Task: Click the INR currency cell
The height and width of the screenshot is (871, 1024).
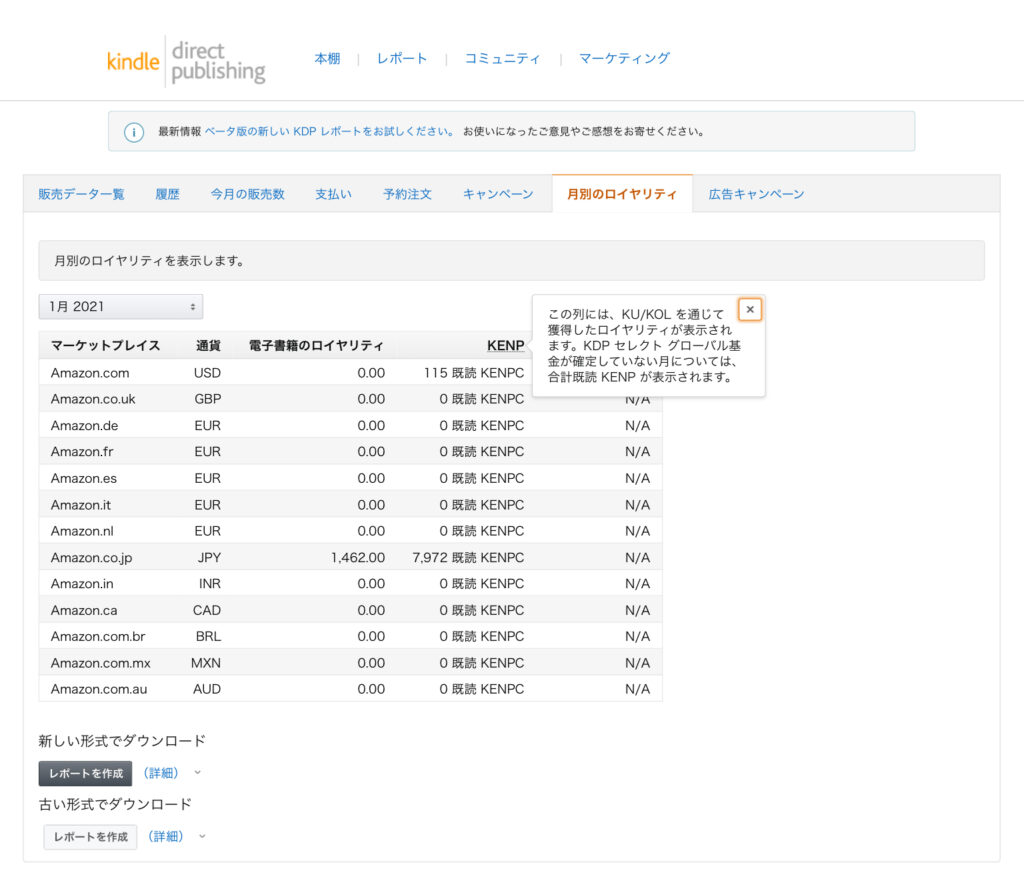Action: point(210,584)
